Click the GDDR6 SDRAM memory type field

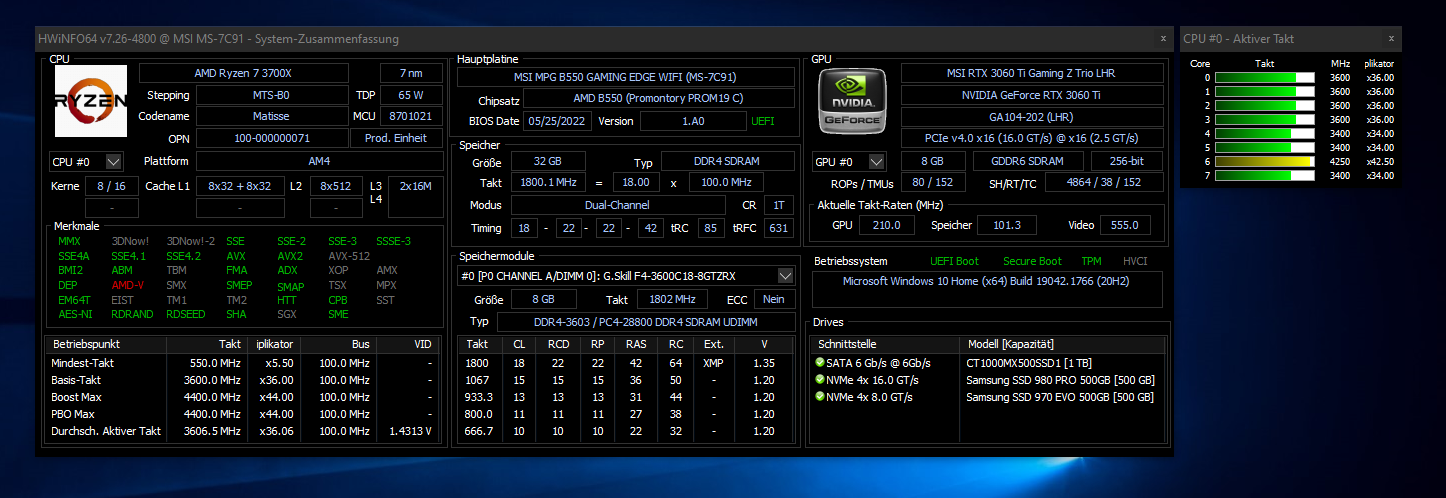[1027, 161]
